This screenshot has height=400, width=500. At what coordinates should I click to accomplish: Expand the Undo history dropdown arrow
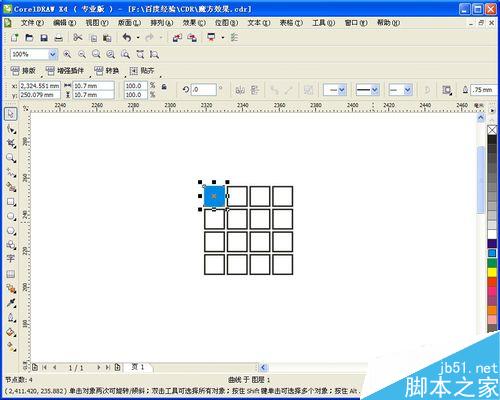pyautogui.click(x=138, y=38)
